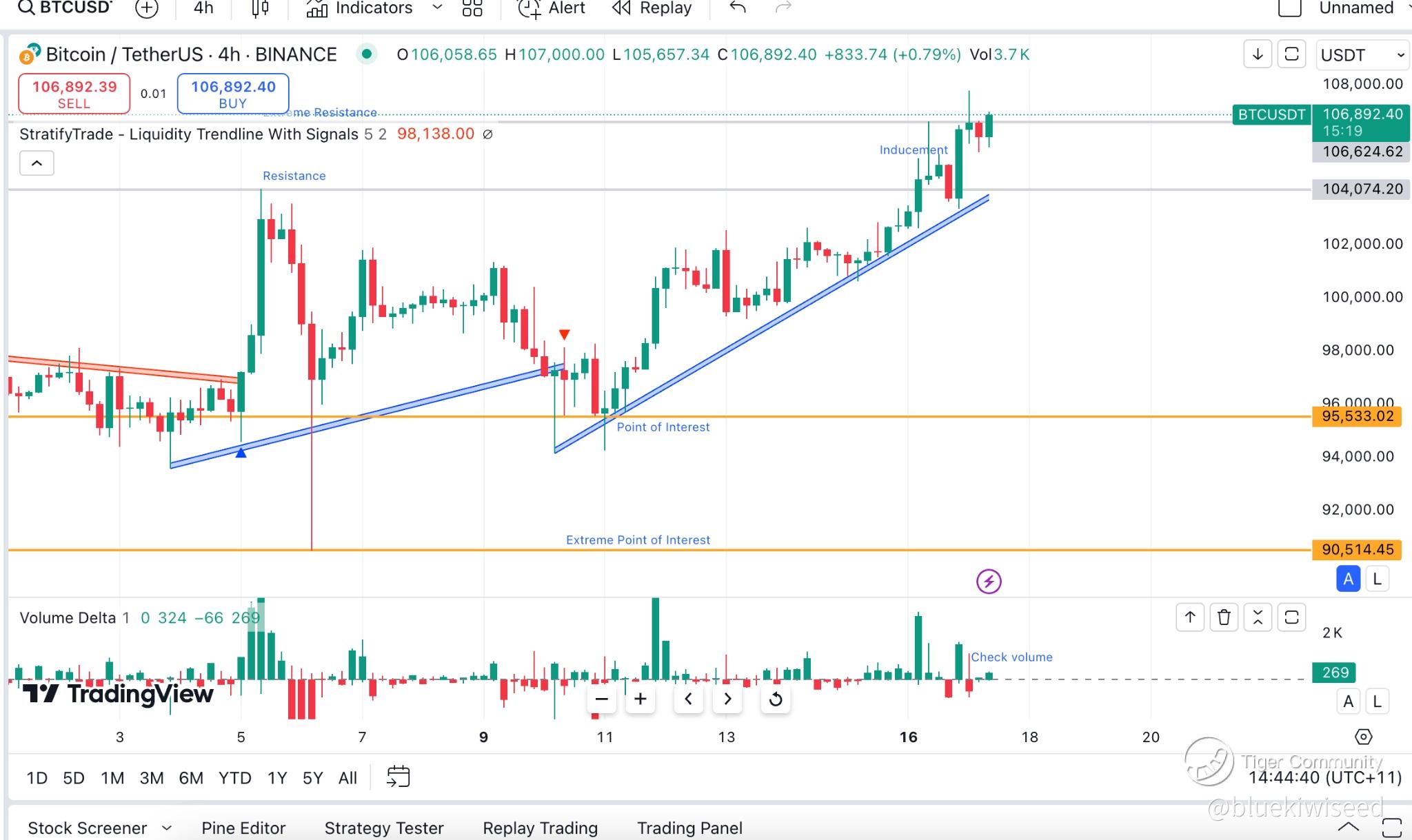Screen dimensions: 1412x840
Task: Open the USDT currency dropdown
Action: click(1362, 54)
